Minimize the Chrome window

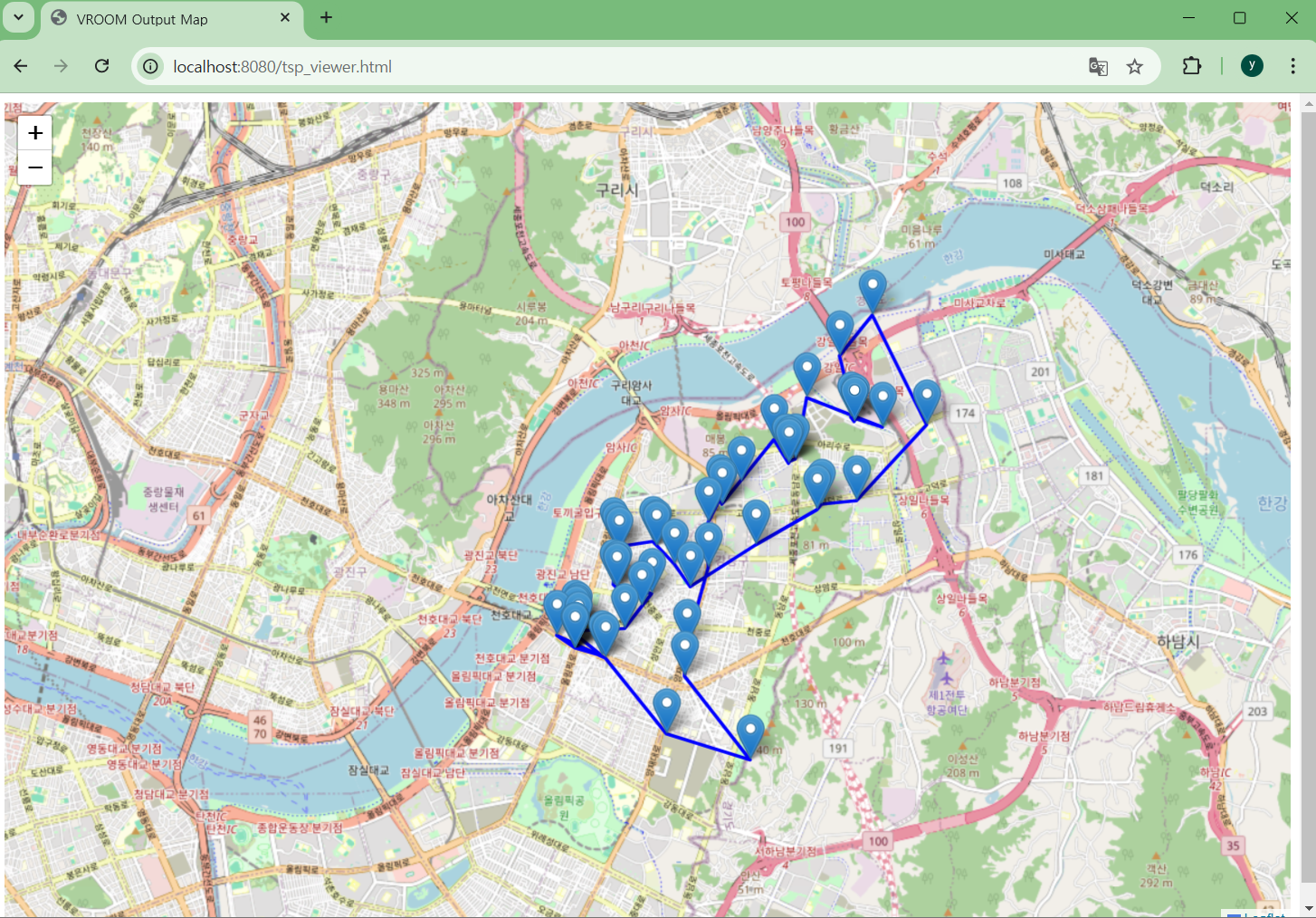[1189, 18]
